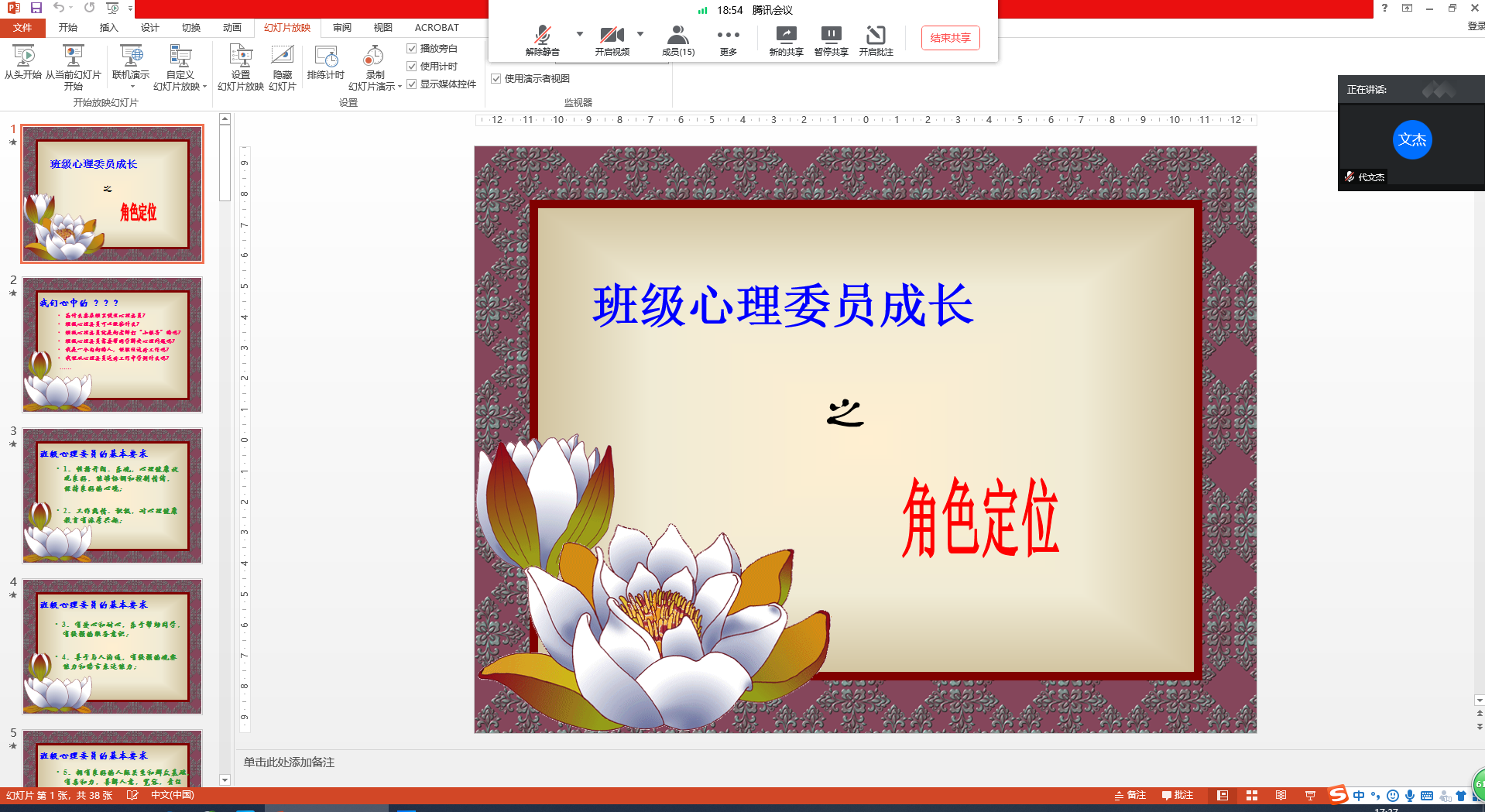
Task: Expand Customize Quick Access Toolbar arrow
Action: point(130,8)
